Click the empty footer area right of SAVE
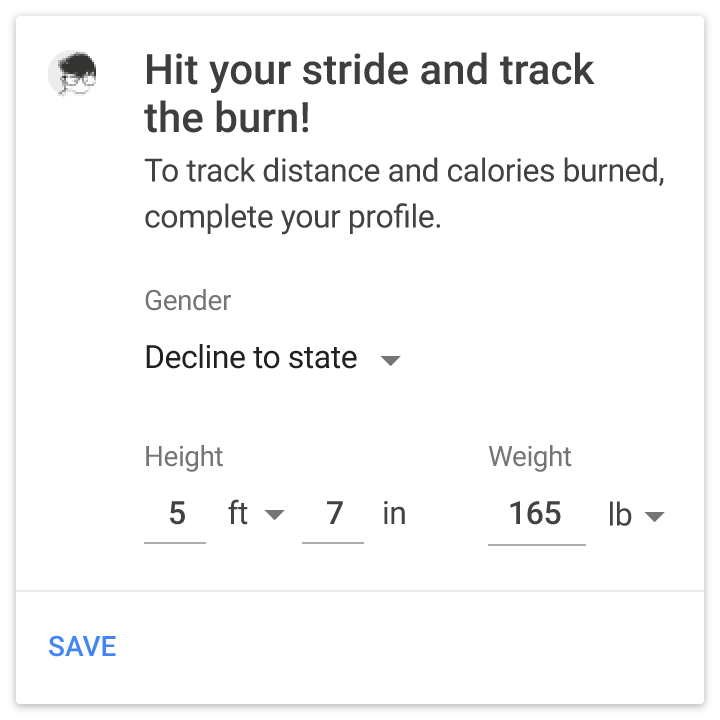This screenshot has width=720, height=720. (x=420, y=647)
